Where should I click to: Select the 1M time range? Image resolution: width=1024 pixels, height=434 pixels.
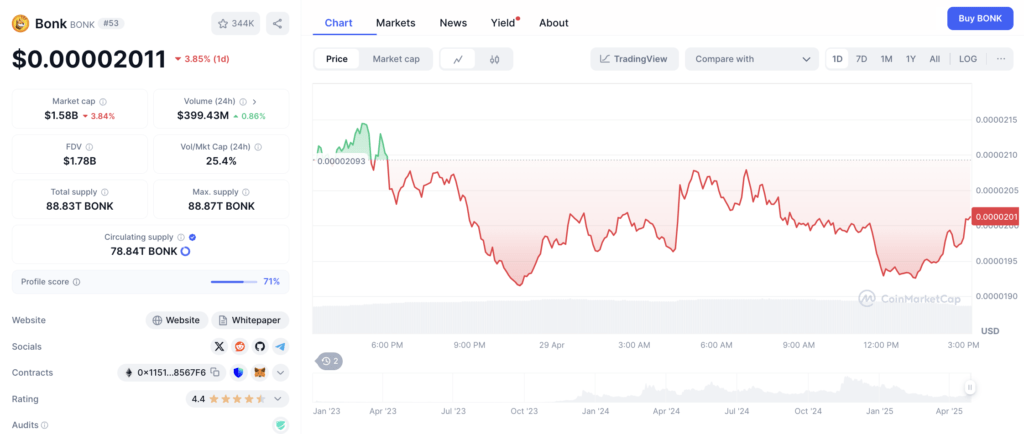pyautogui.click(x=886, y=59)
